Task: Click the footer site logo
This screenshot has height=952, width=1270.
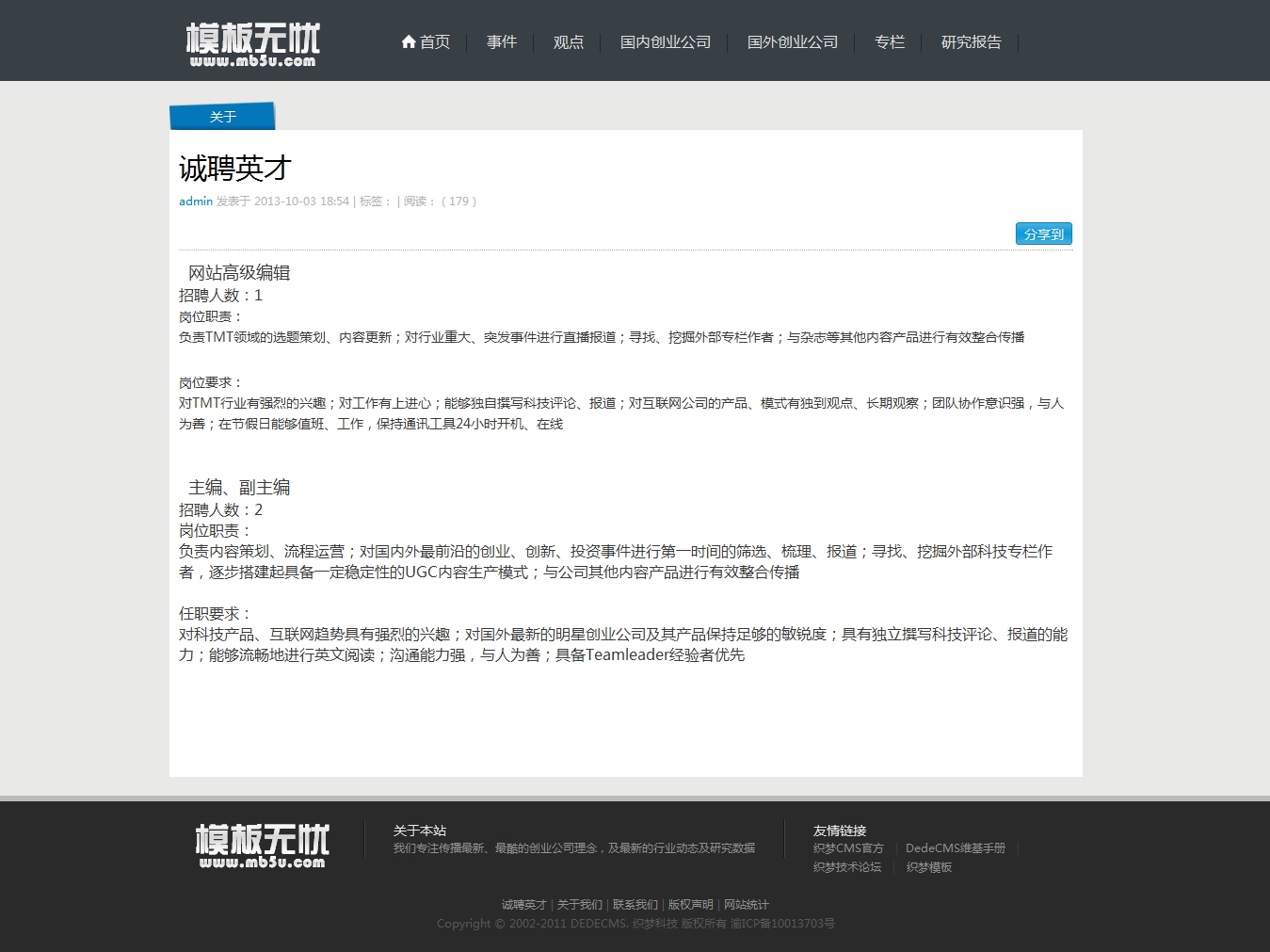Action: pyautogui.click(x=262, y=846)
